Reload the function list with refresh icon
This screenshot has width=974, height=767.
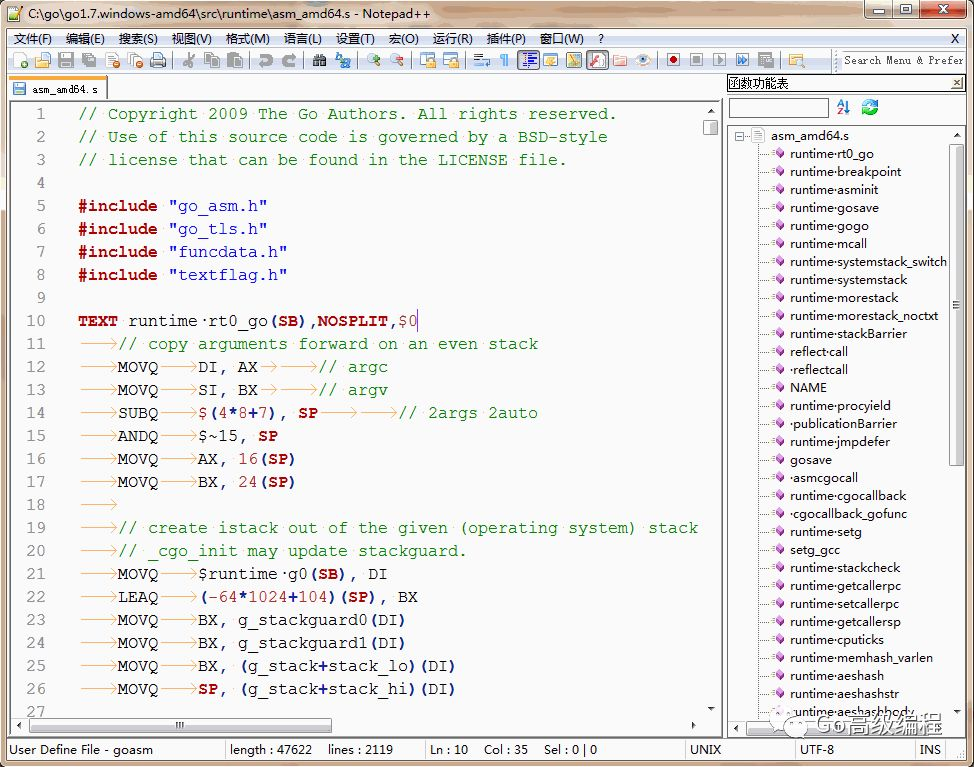[870, 108]
